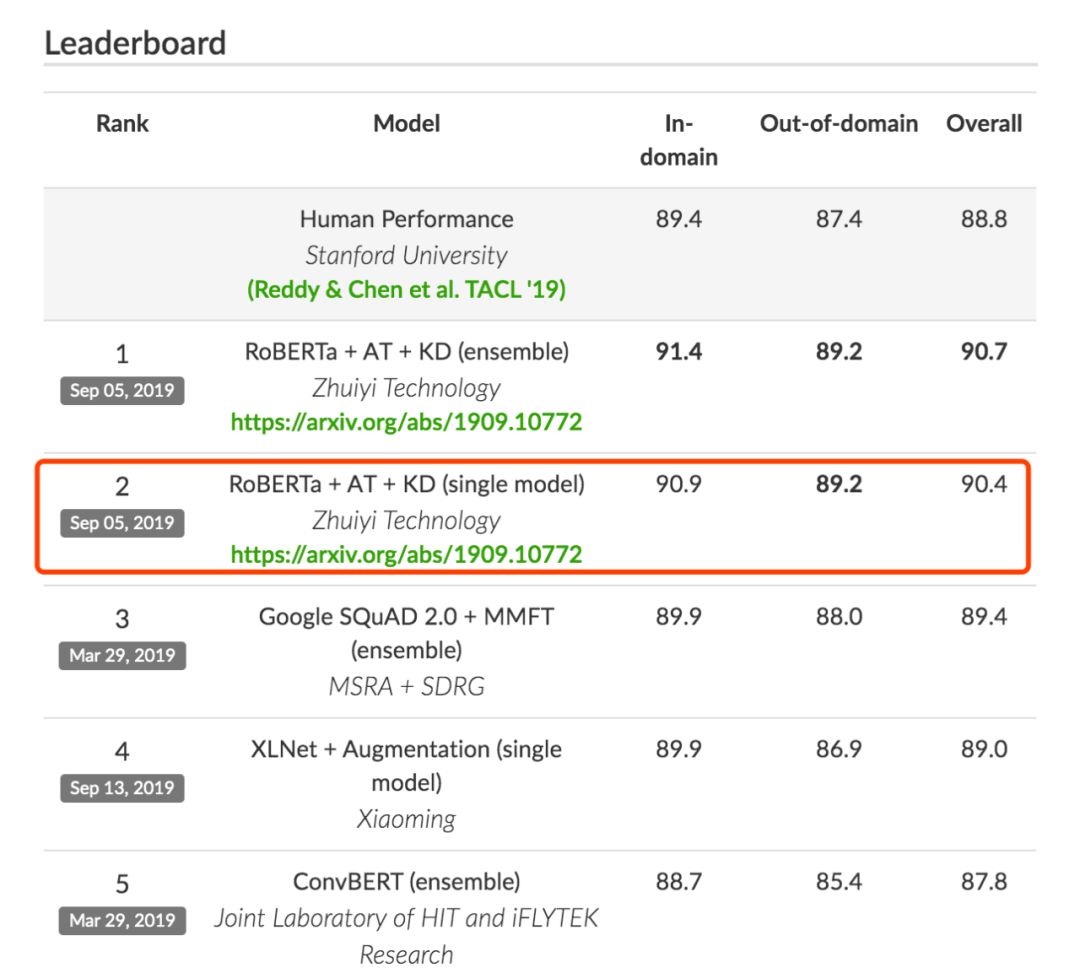This screenshot has width=1080, height=979.
Task: Click the Human Performance row title
Action: click(406, 219)
